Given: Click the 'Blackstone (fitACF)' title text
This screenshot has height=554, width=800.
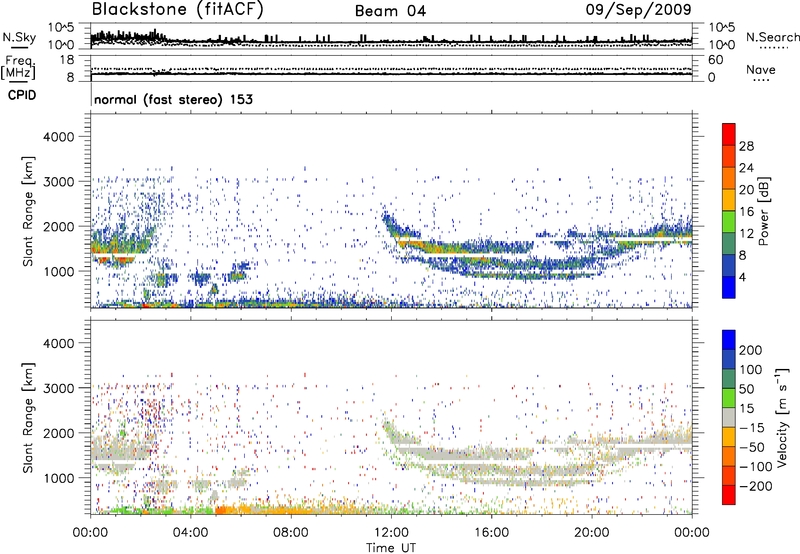Looking at the screenshot, I should coord(177,9).
